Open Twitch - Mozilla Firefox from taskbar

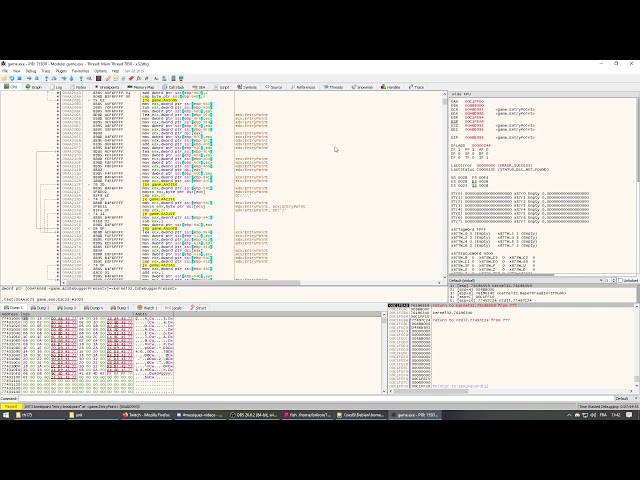(146, 415)
